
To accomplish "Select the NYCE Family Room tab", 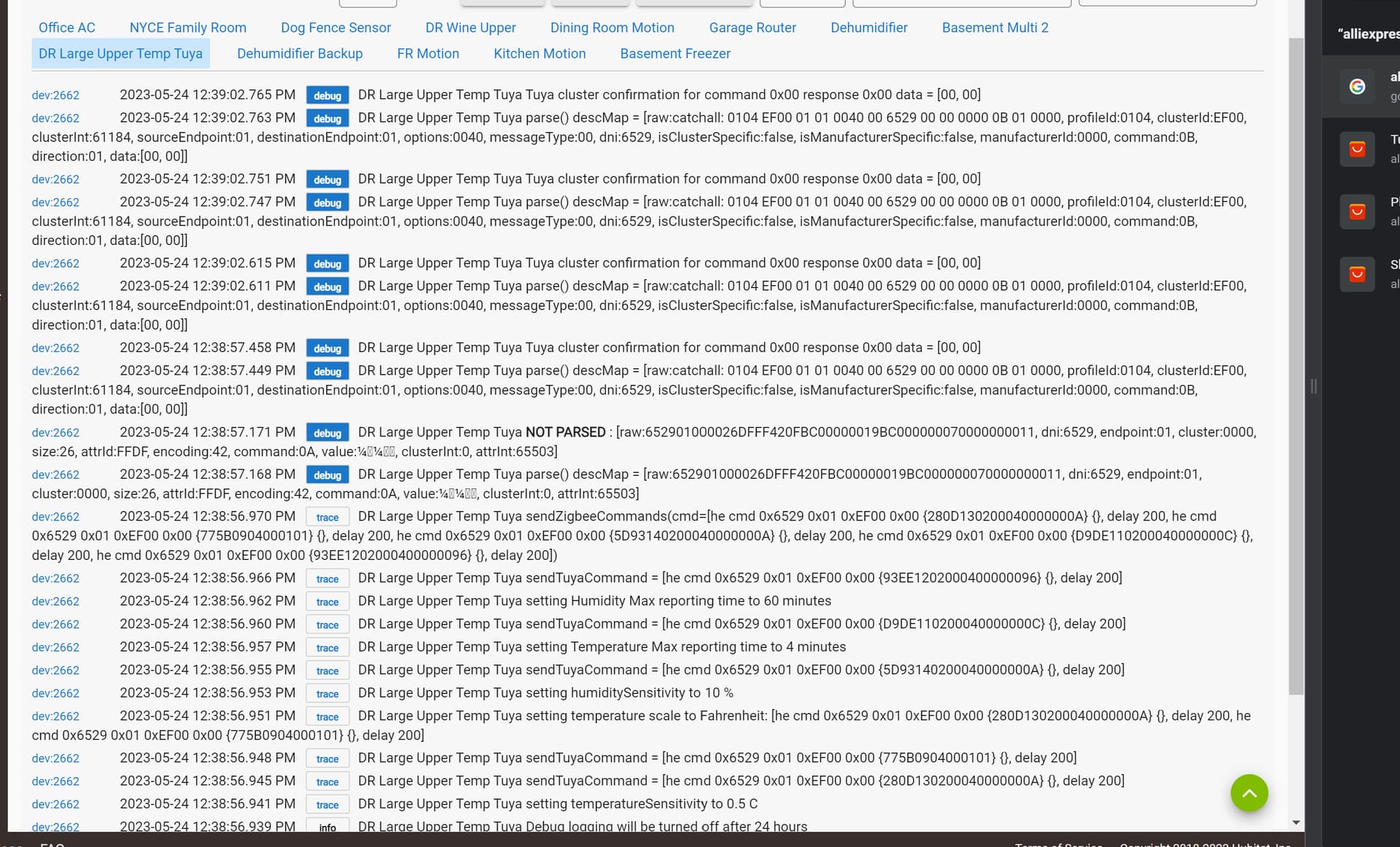I will (187, 28).
